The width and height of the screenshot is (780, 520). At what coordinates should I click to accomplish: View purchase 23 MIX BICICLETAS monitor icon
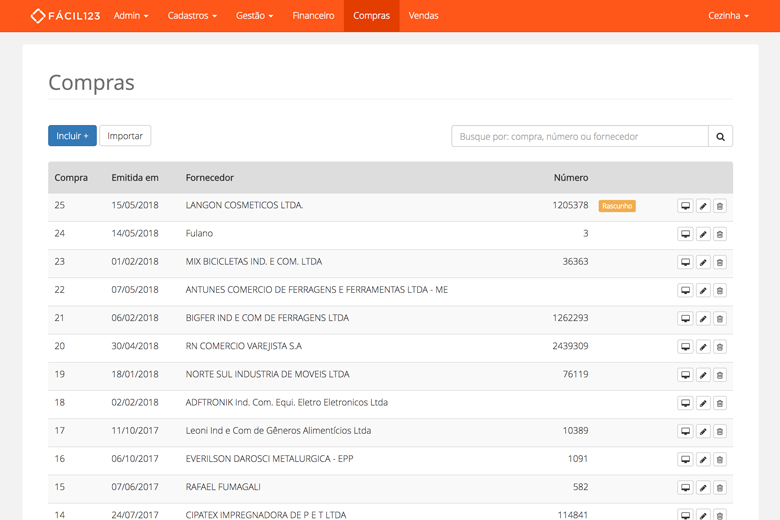tap(685, 262)
